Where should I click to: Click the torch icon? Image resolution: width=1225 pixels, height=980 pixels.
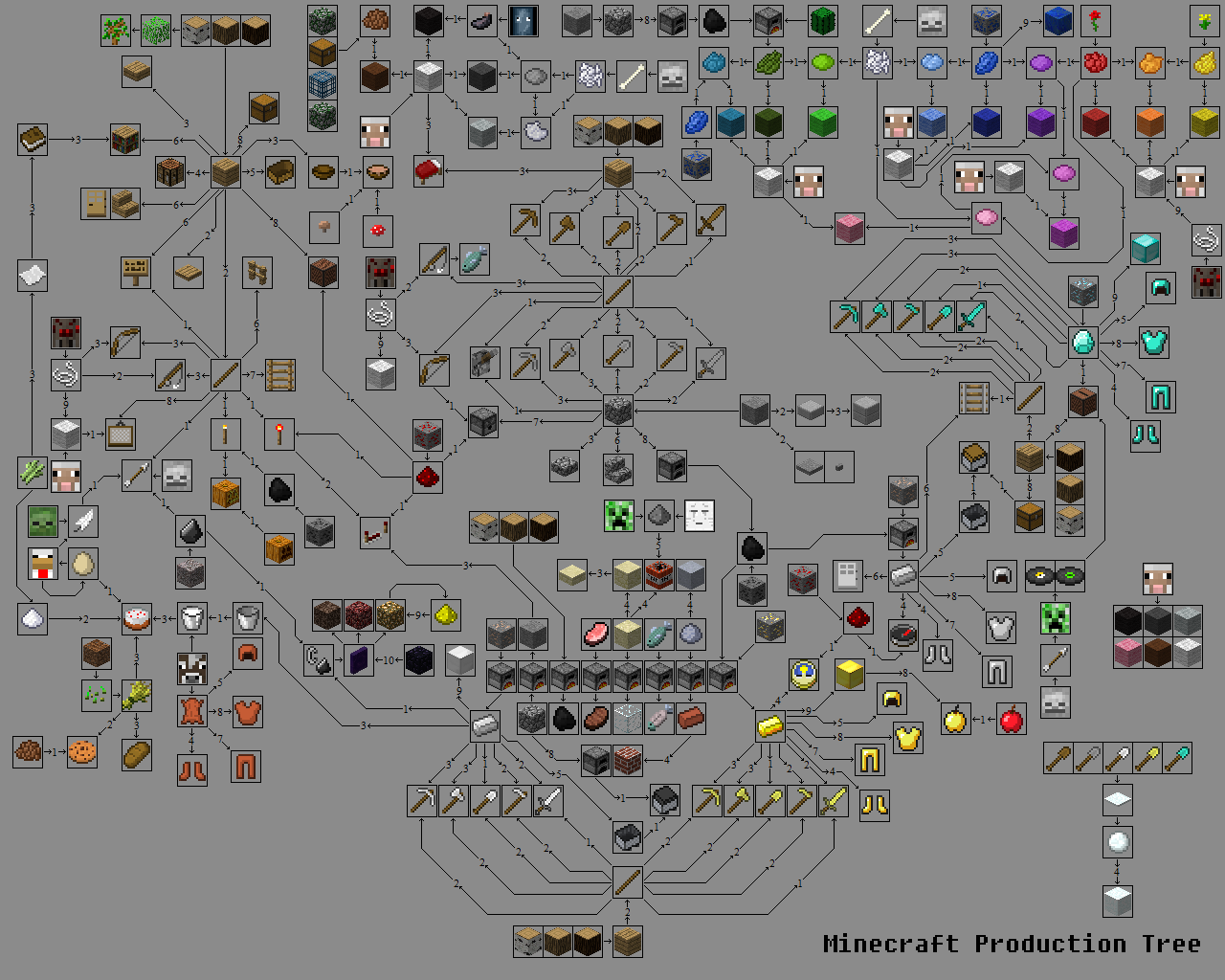(x=226, y=434)
